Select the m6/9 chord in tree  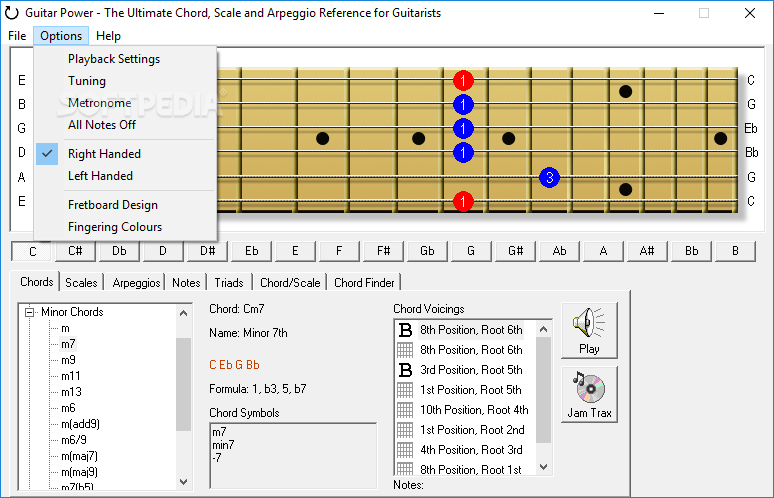(74, 440)
